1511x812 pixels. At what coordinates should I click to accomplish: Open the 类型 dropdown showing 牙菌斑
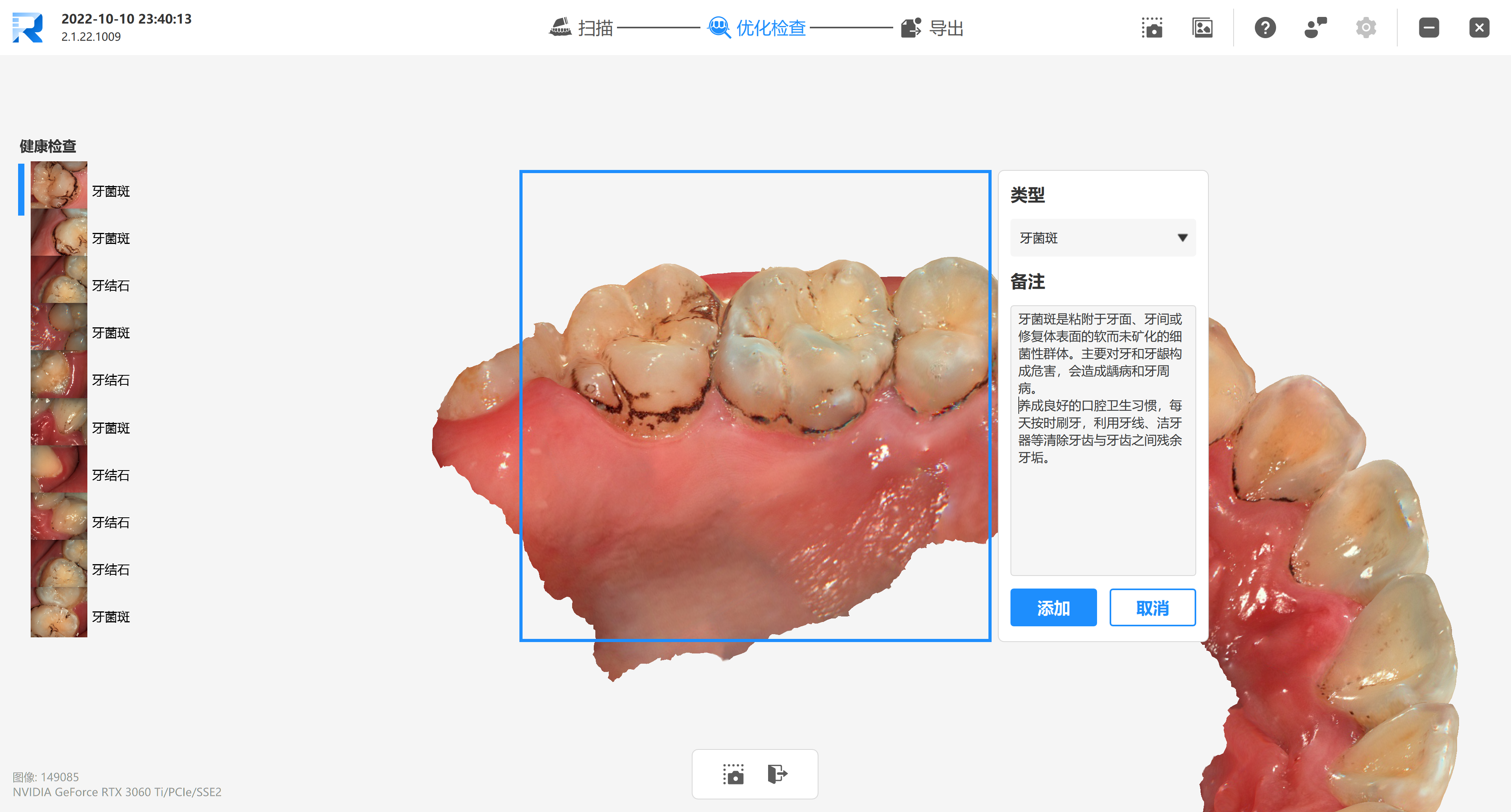click(x=1103, y=238)
